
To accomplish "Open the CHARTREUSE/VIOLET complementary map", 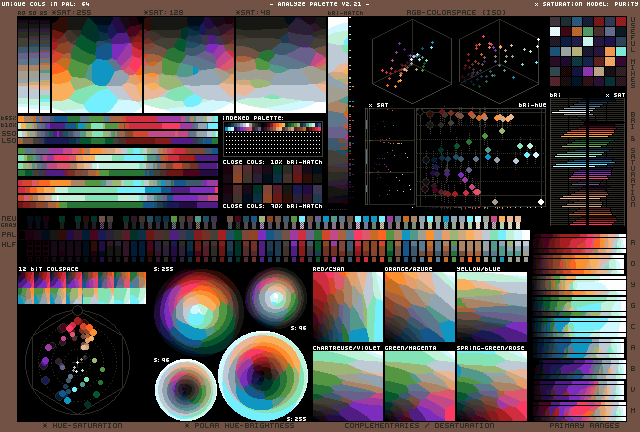I will (x=348, y=386).
